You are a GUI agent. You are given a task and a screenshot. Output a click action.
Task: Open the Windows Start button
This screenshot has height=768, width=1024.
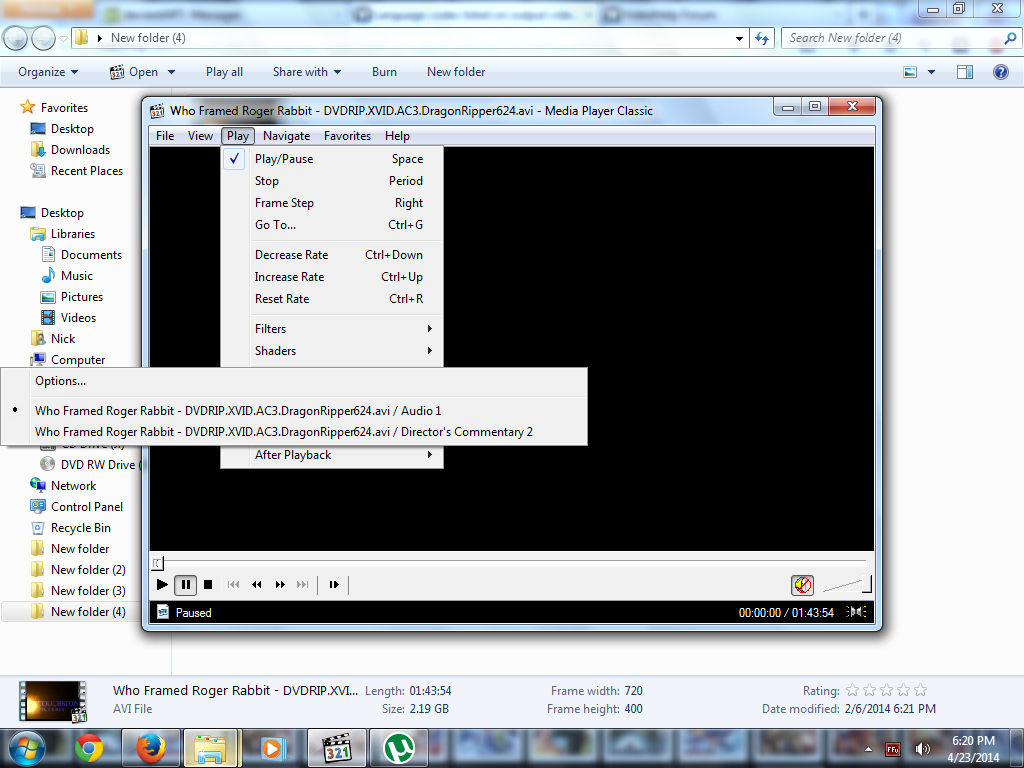point(26,748)
